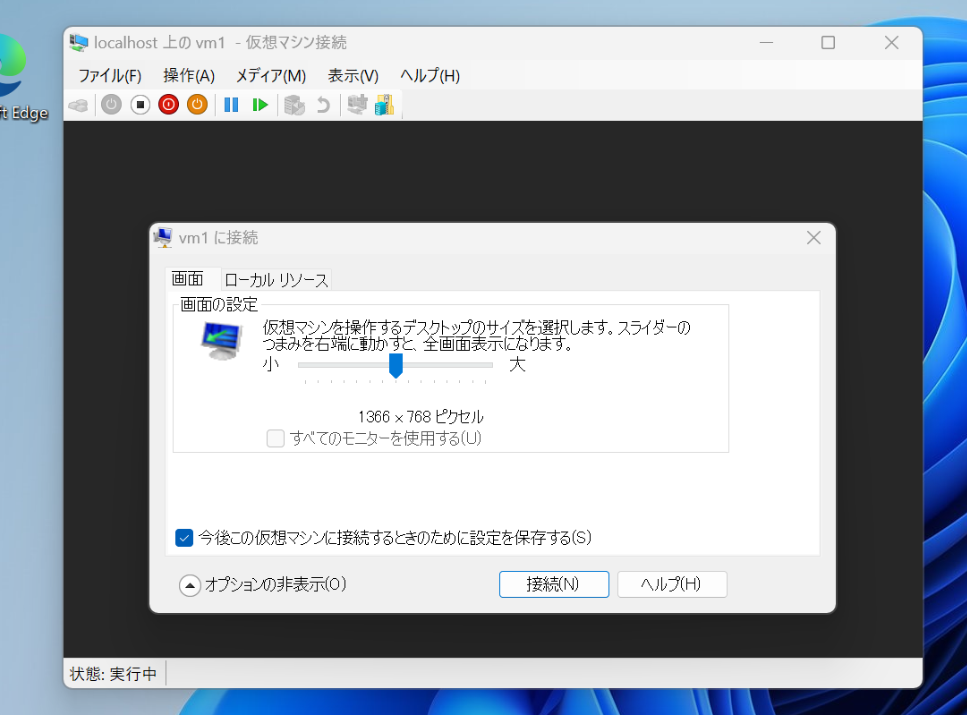Screen dimensions: 967x715
Task: Click the 小 label beside the slider
Action: pos(271,365)
